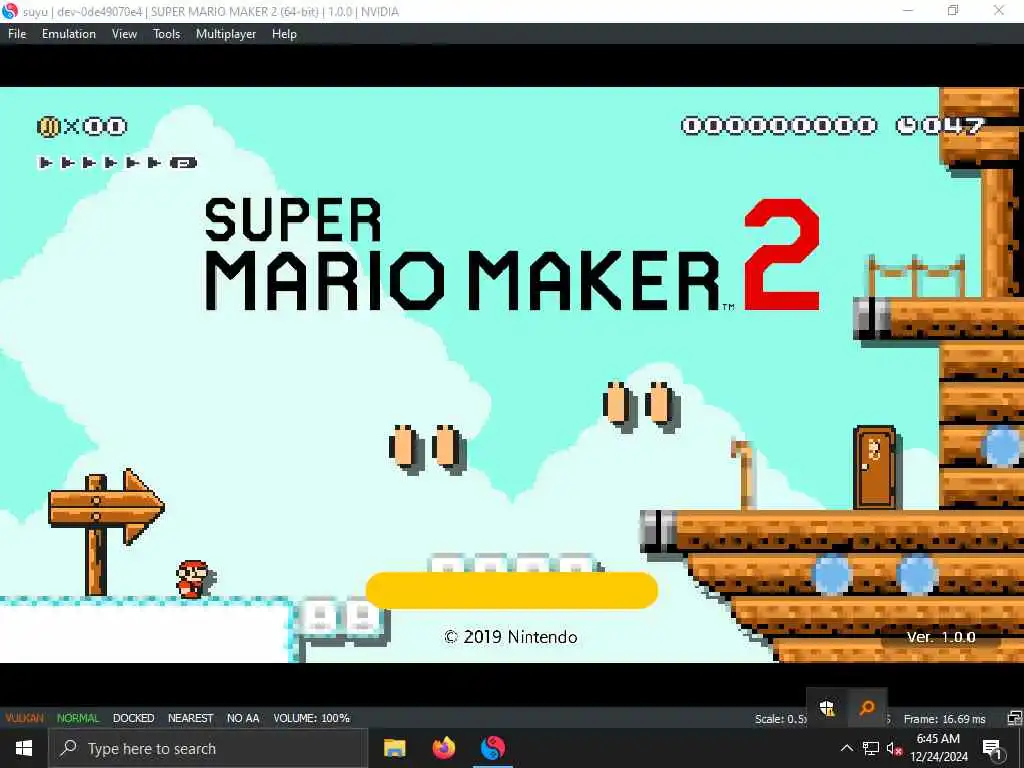Open File Explorer from the taskbar
Image resolution: width=1024 pixels, height=768 pixels.
click(x=394, y=748)
